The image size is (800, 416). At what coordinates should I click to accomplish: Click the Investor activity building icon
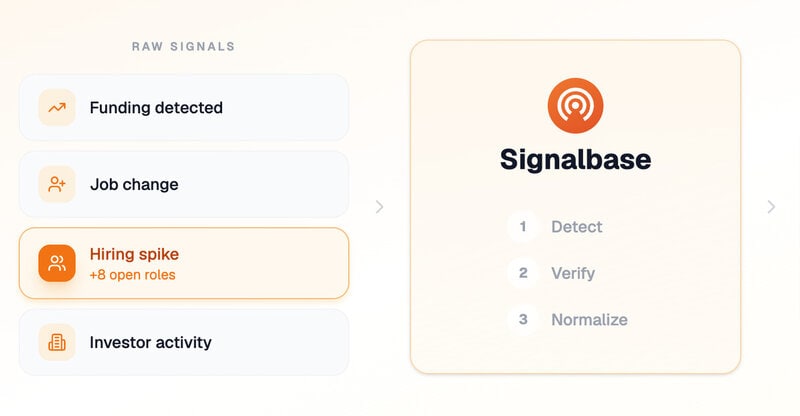coord(57,342)
